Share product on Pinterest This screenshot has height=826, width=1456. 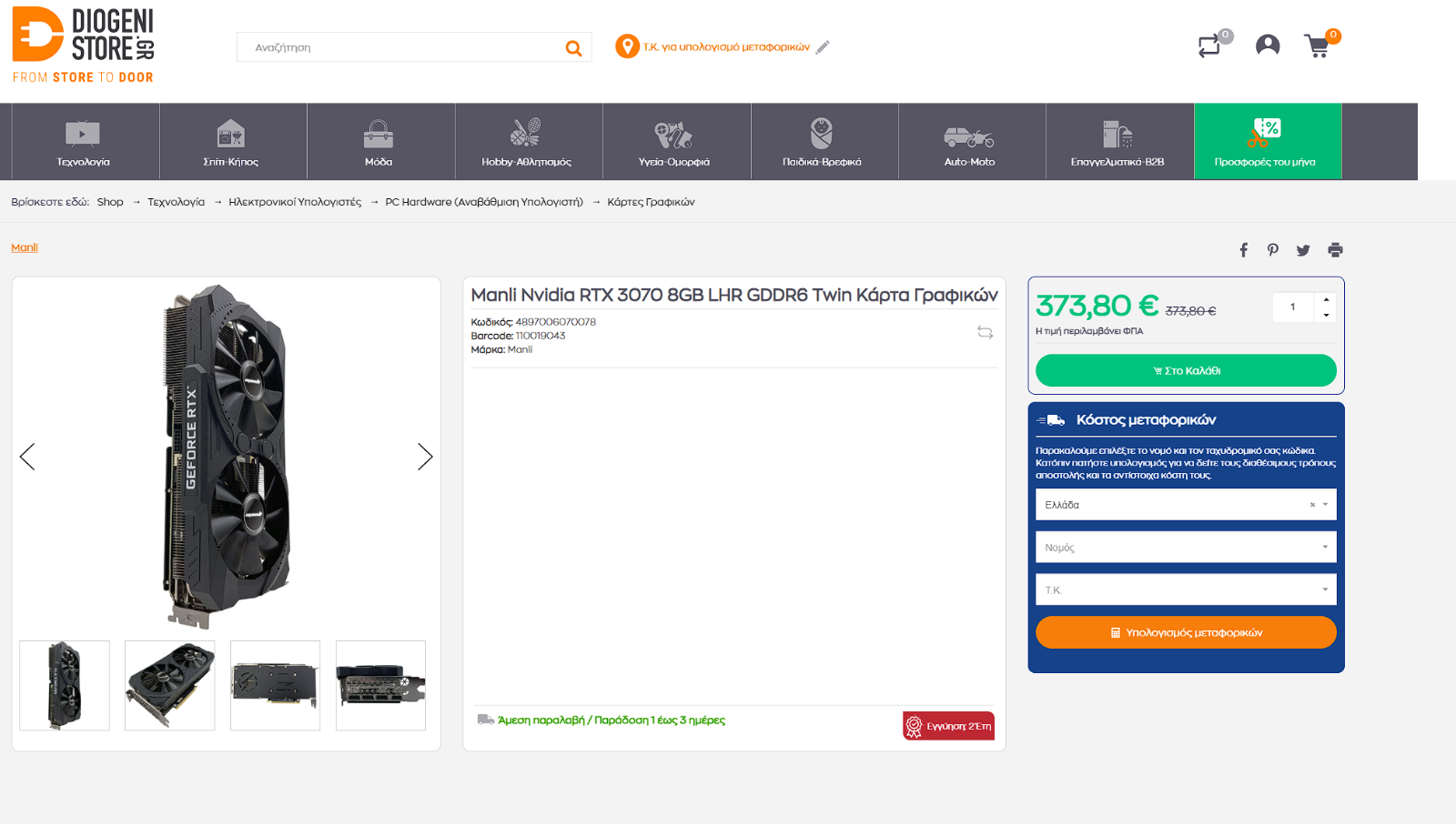[1273, 250]
